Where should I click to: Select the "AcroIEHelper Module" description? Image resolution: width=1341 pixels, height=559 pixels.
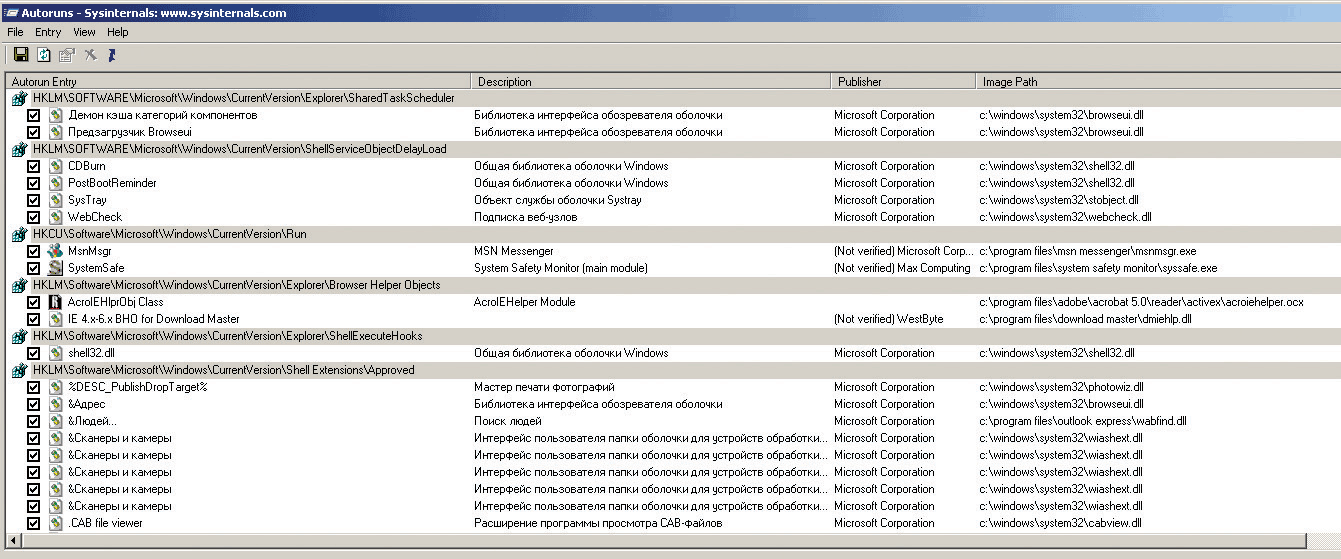click(525, 302)
